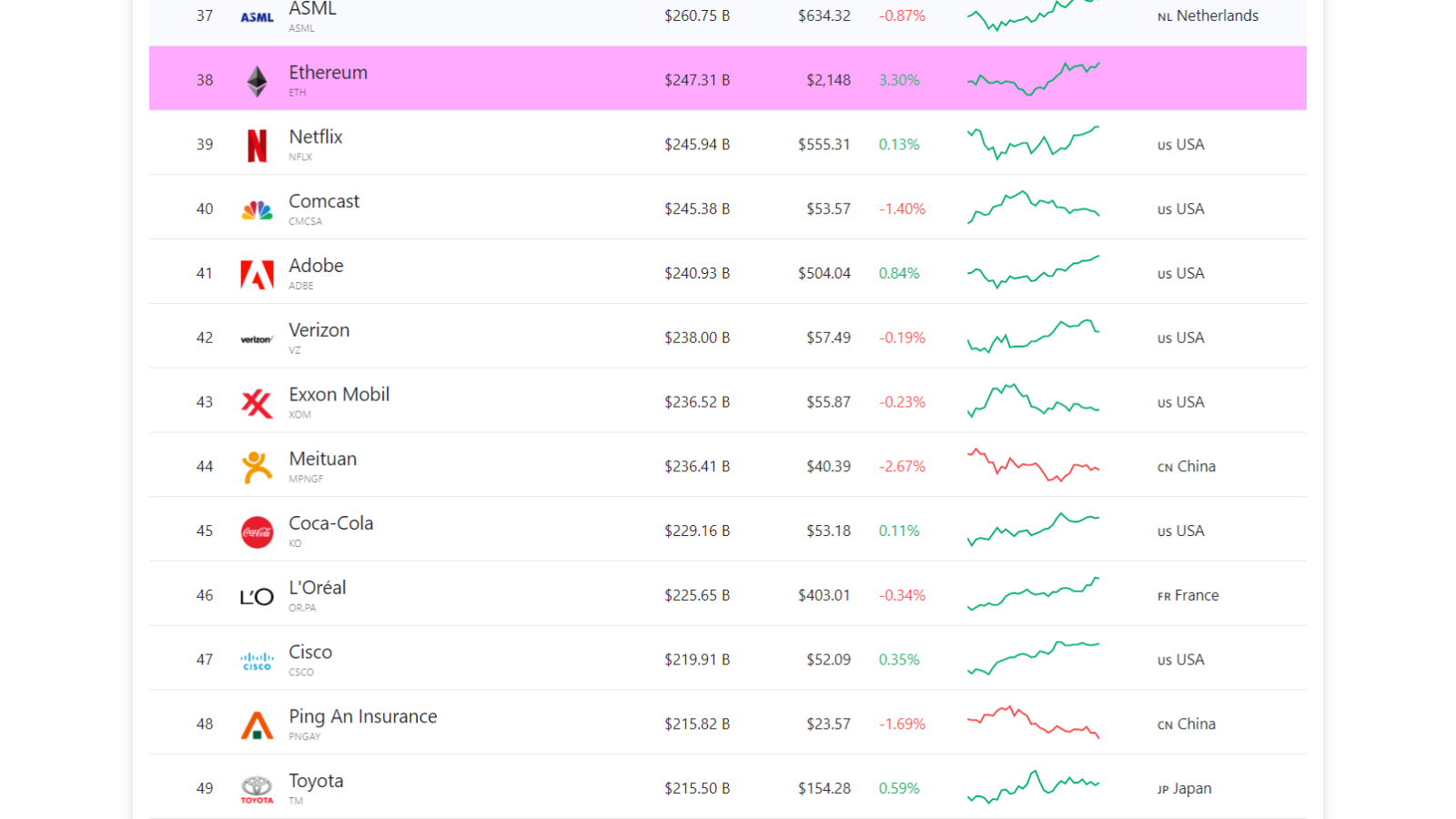Viewport: 1456px width, 819px height.
Task: View Ethereum 30-day price sparkline
Action: (x=1033, y=79)
